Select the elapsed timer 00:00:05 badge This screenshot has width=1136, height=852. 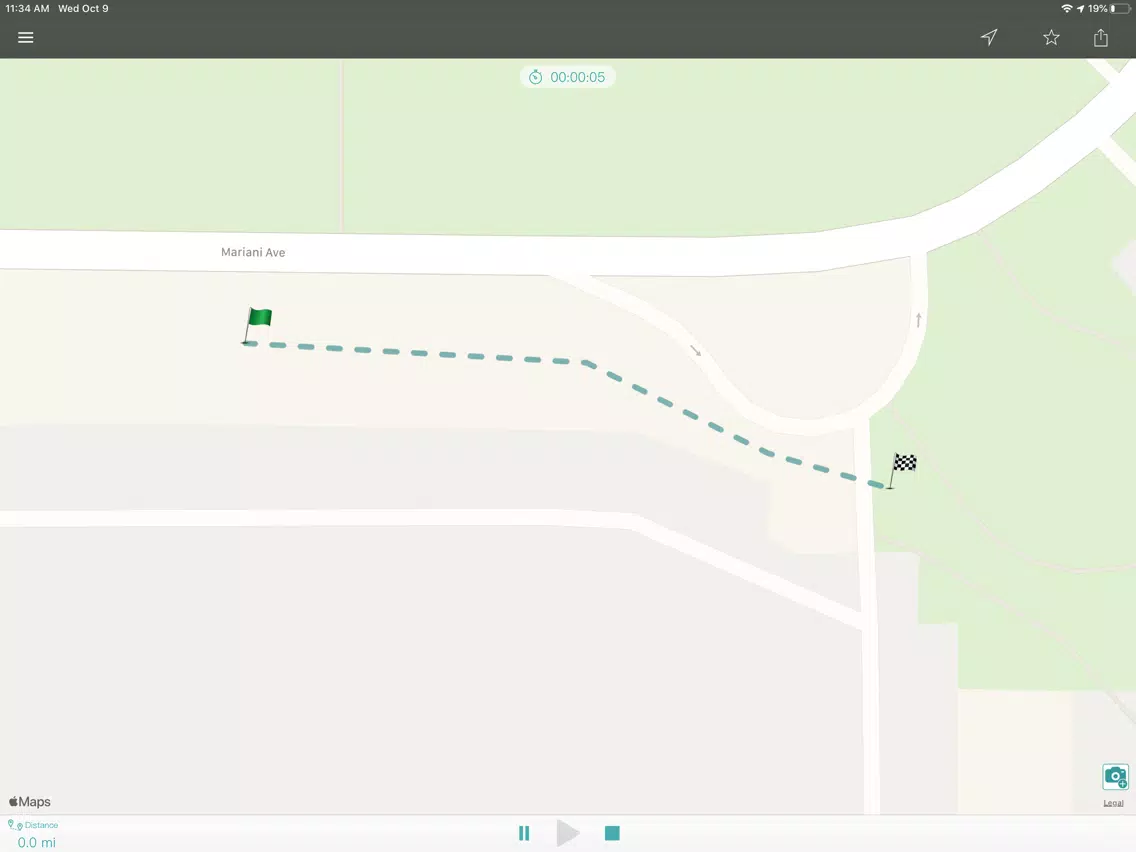click(567, 77)
